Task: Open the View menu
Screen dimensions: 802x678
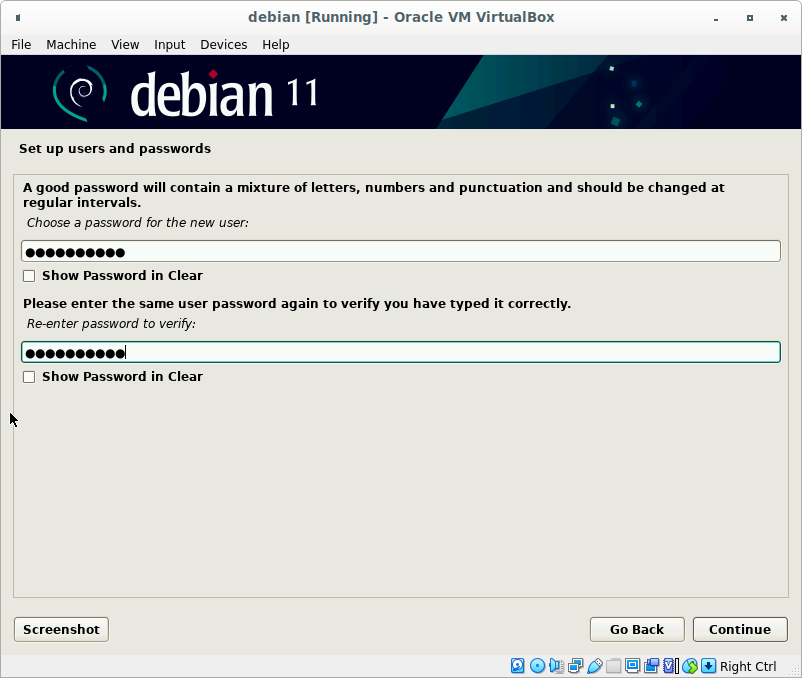Action: pyautogui.click(x=125, y=45)
